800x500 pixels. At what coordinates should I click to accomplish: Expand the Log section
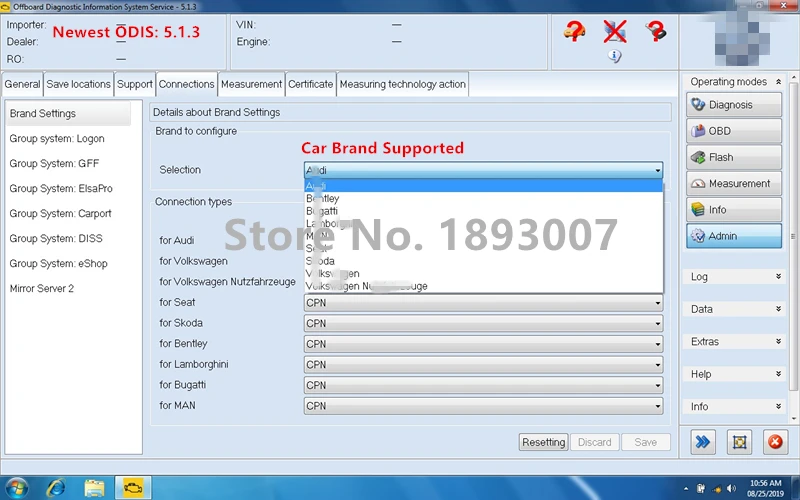[x=778, y=277]
